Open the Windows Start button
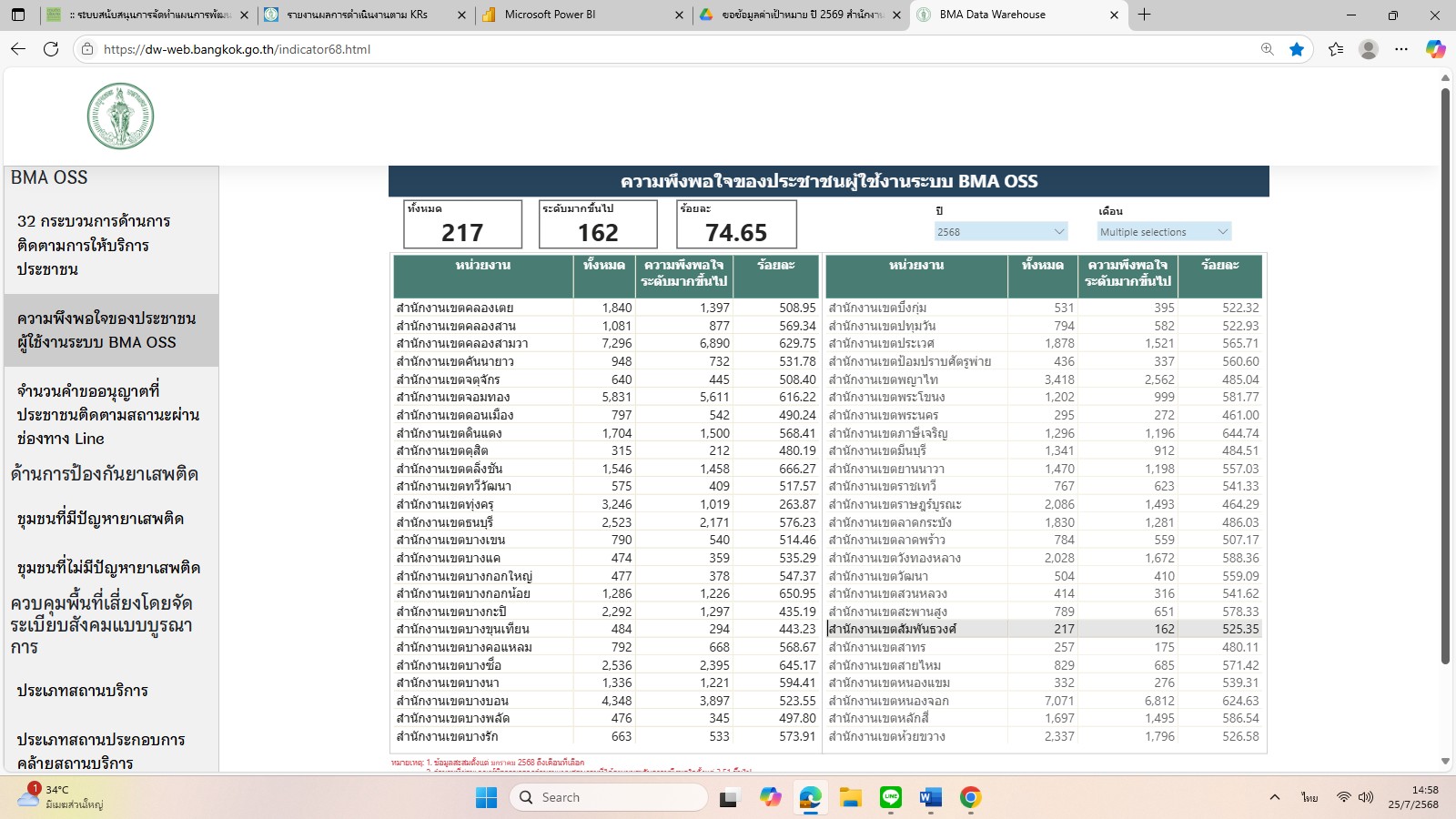The height and width of the screenshot is (819, 1456). coord(487,797)
